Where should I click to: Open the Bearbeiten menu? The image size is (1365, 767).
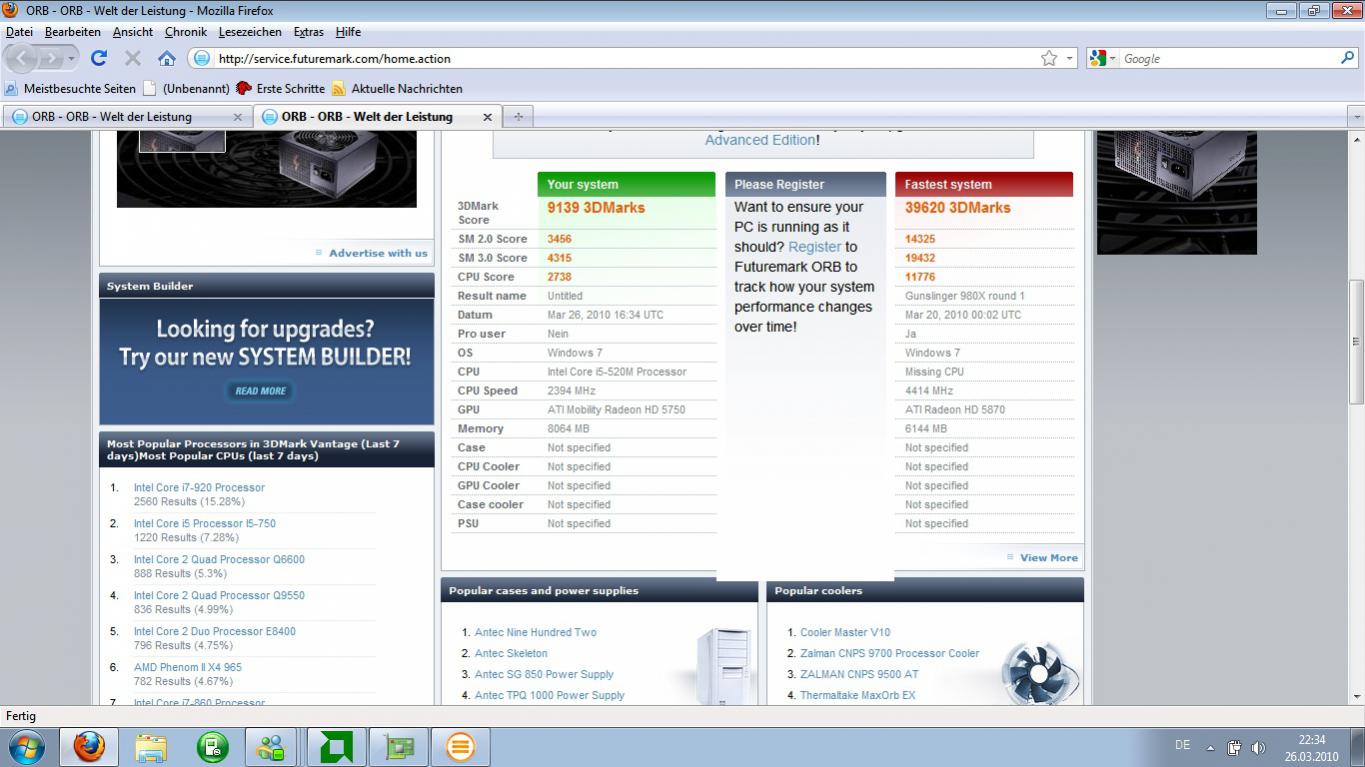pos(73,32)
